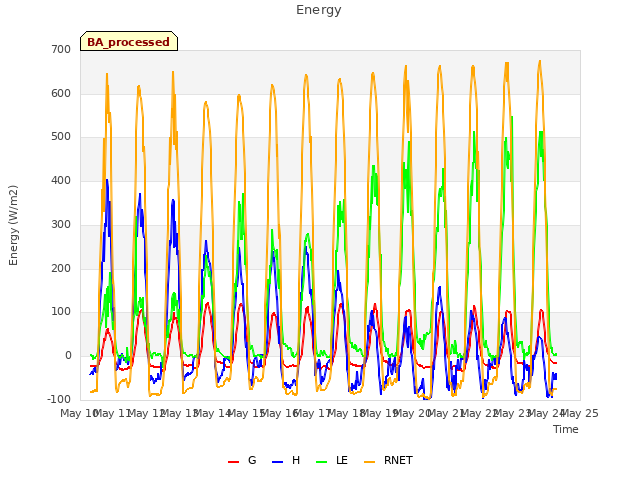Image resolution: width=640 pixels, height=480 pixels.
Task: Click the legend label 'RNET'
Action: point(398,460)
